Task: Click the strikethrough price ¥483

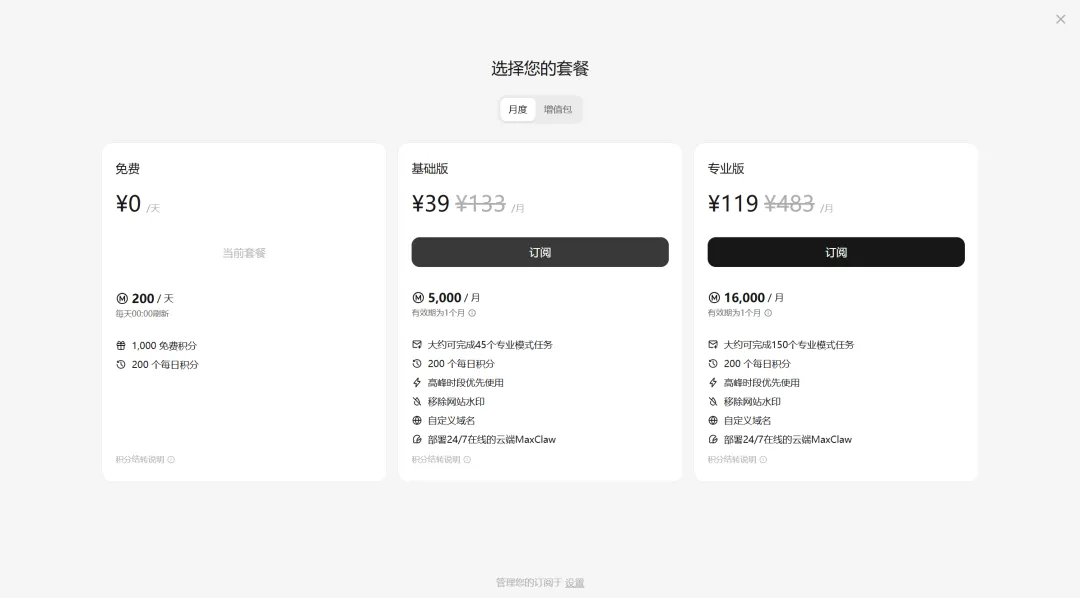Action: pyautogui.click(x=789, y=203)
